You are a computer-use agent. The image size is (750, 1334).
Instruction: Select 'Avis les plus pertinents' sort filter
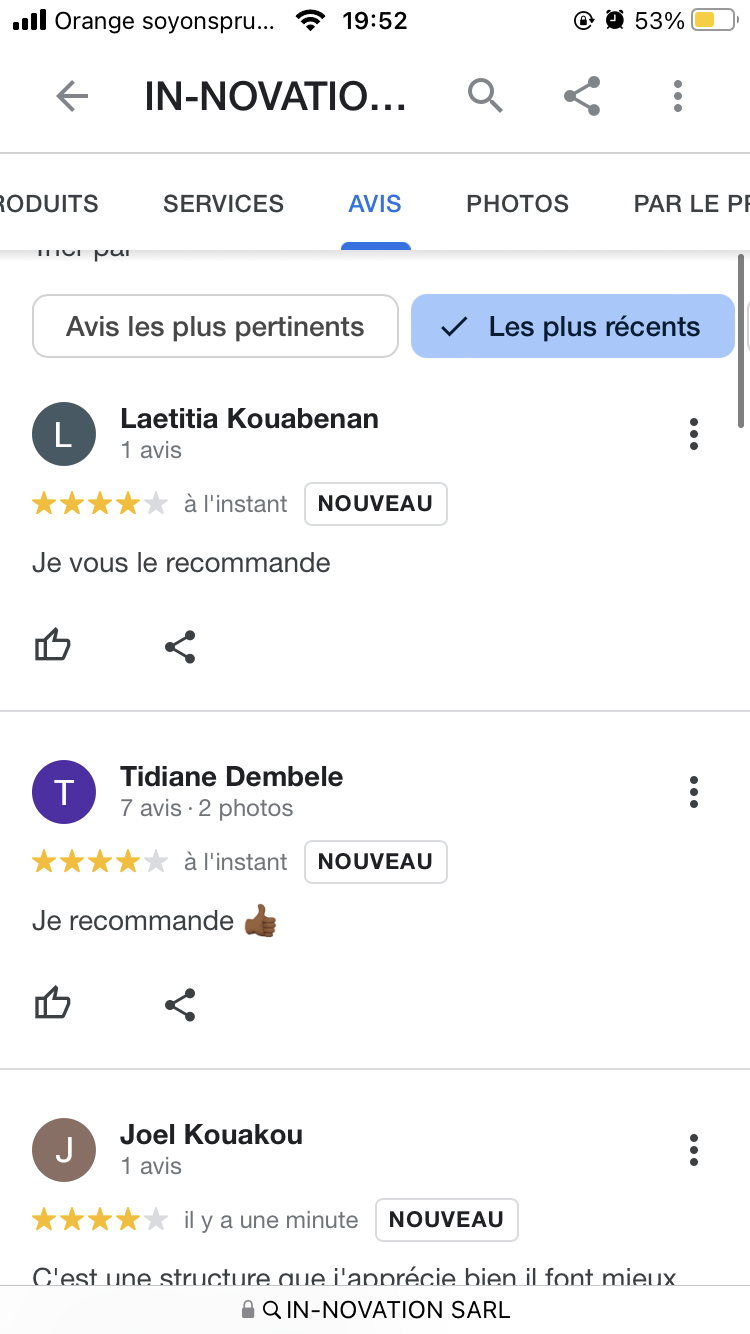tap(215, 326)
